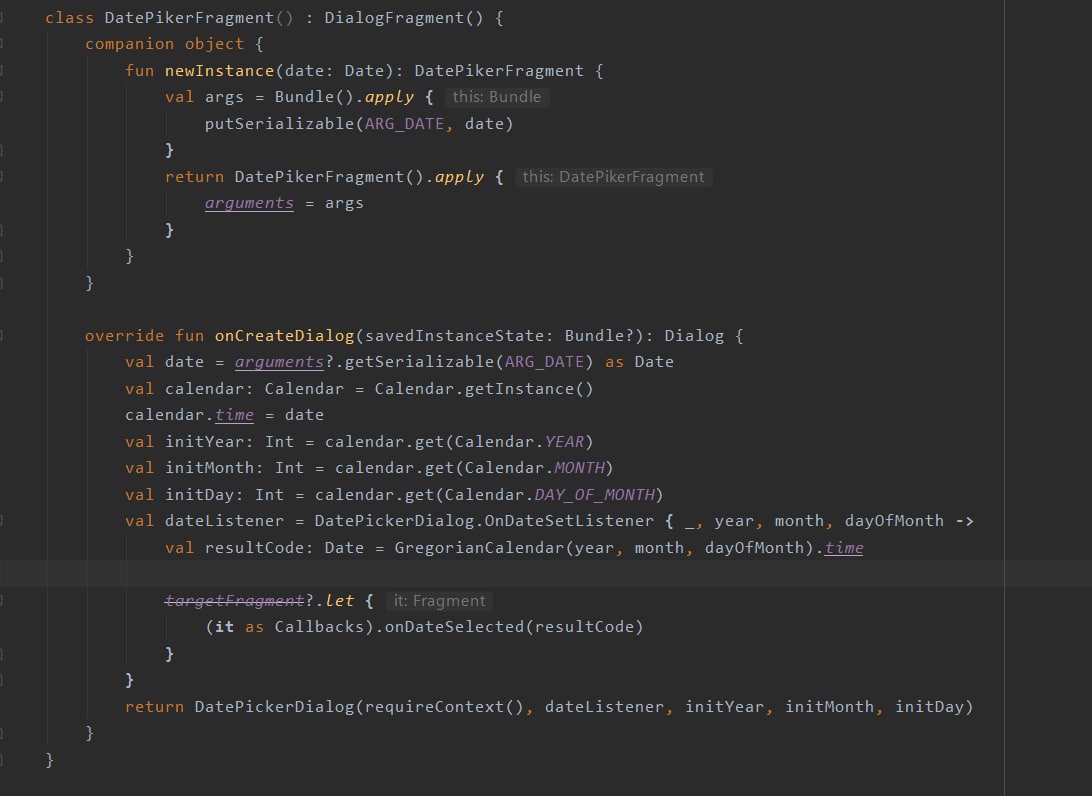Place cursor on onCreateDialog function name
Viewport: 1092px width, 796px height.
[x=284, y=336]
